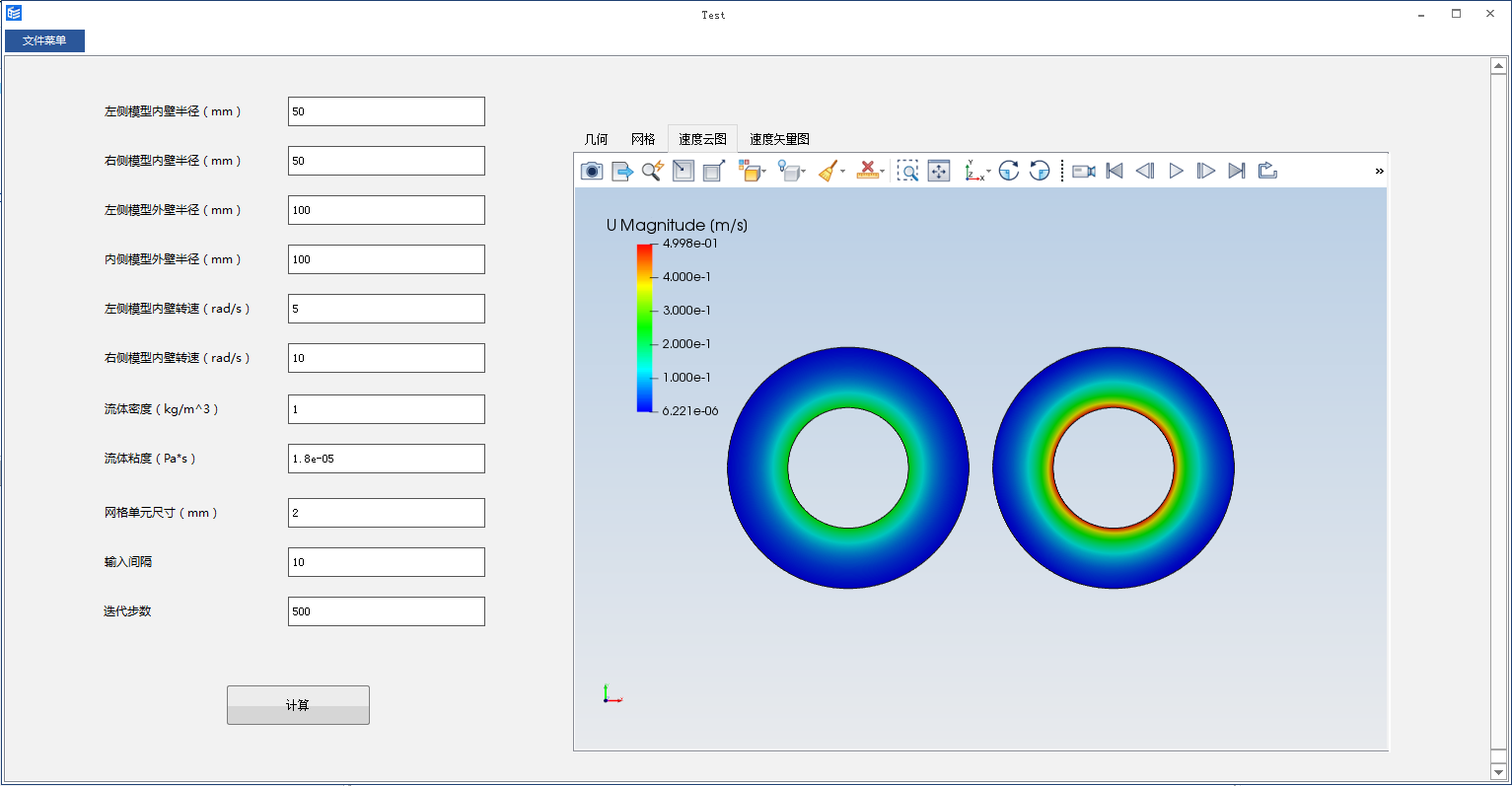Click the 'U Magnitude (m/s)' legend title
The height and width of the screenshot is (786, 1512).
[x=678, y=225]
